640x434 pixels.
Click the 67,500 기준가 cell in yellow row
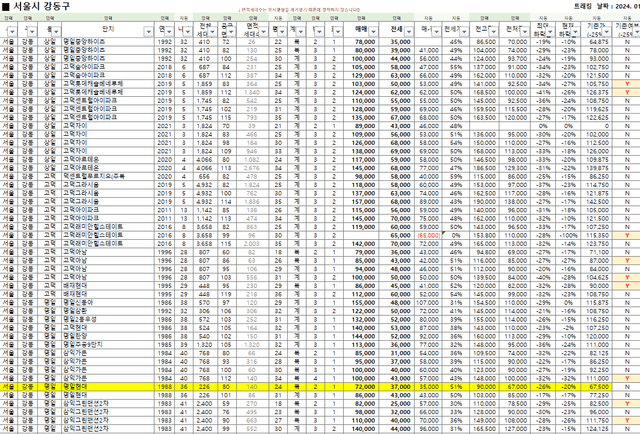[597, 387]
